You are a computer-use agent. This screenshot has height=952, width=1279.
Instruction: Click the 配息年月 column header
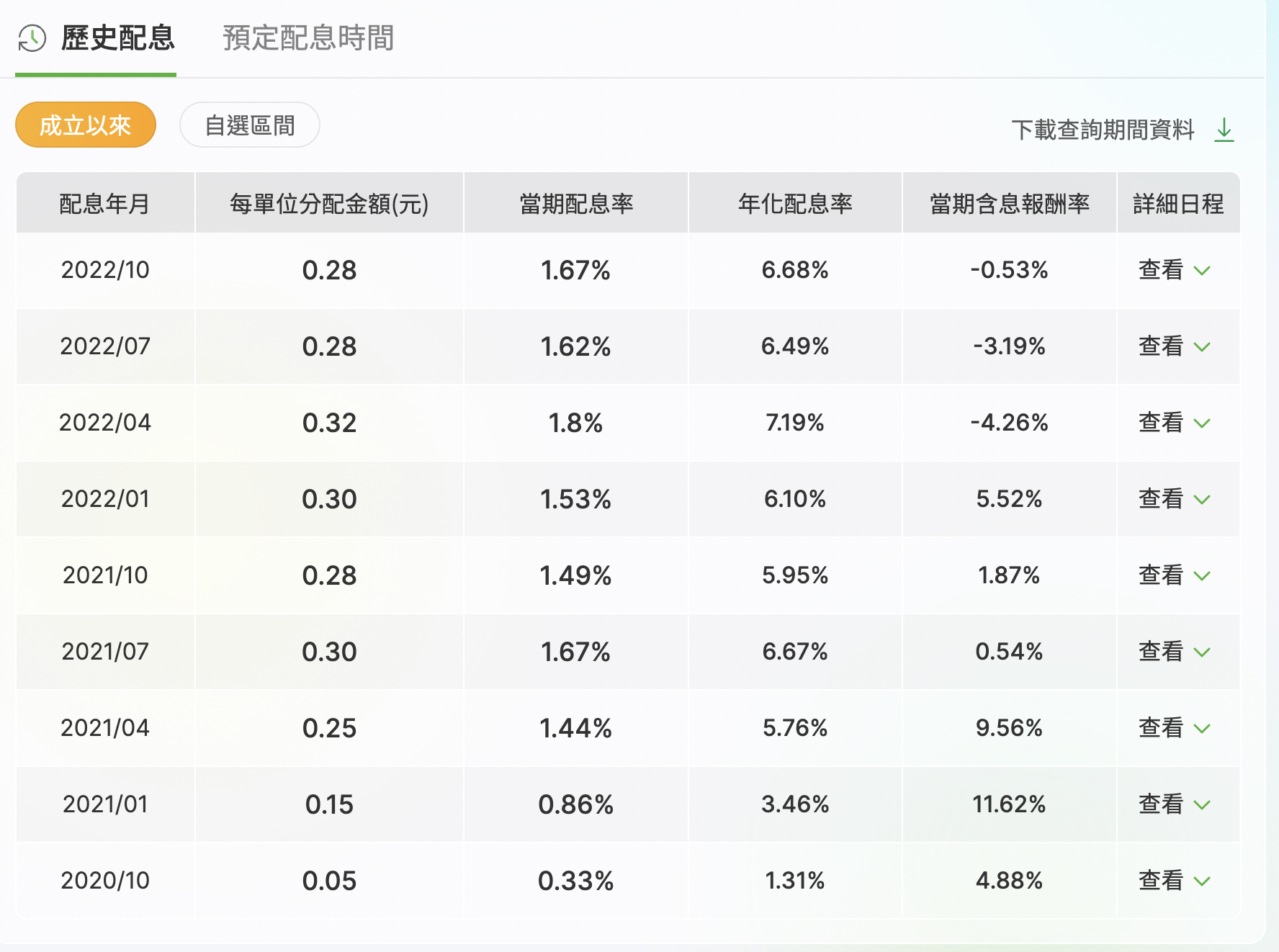[105, 204]
